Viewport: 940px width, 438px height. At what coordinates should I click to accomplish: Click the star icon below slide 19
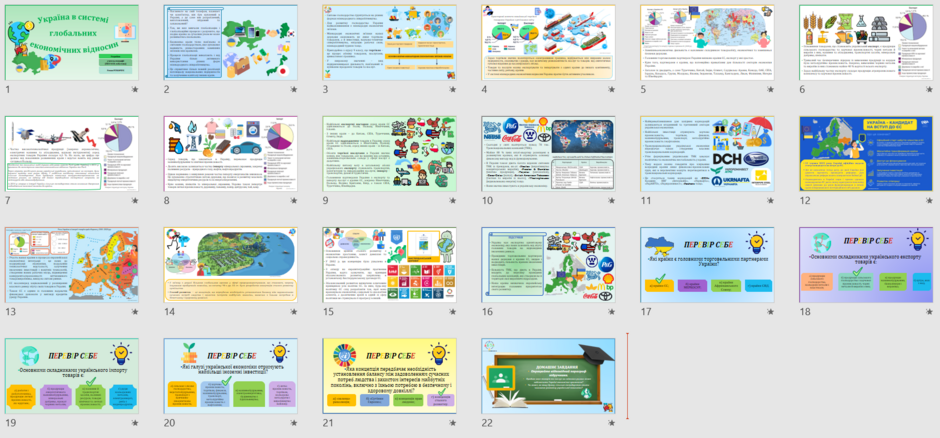(x=135, y=423)
